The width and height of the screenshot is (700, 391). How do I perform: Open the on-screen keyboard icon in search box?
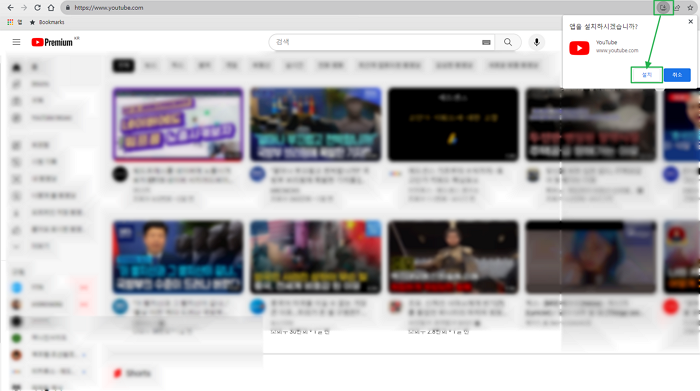point(486,42)
